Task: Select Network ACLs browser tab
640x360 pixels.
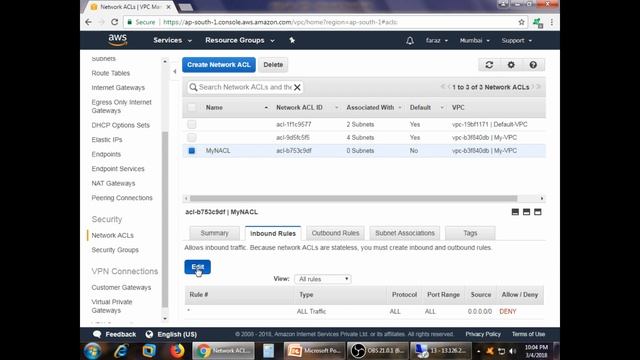Action: [x=130, y=7]
